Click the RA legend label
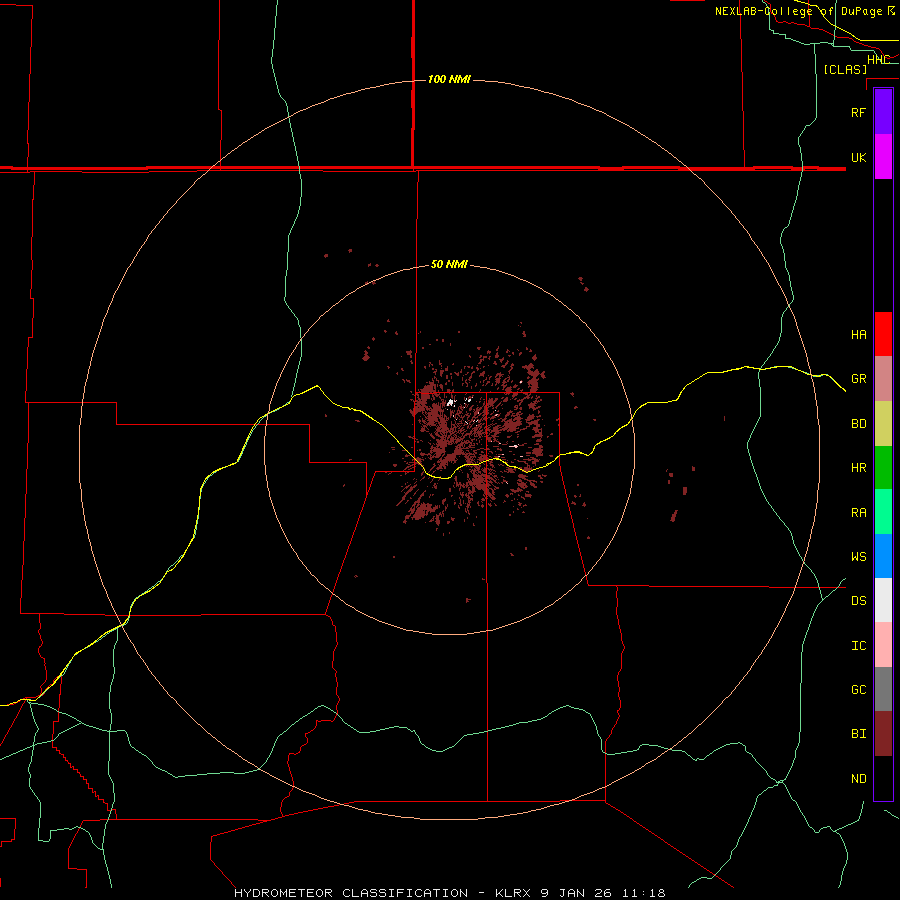Screen dimensions: 900x900 coord(858,513)
